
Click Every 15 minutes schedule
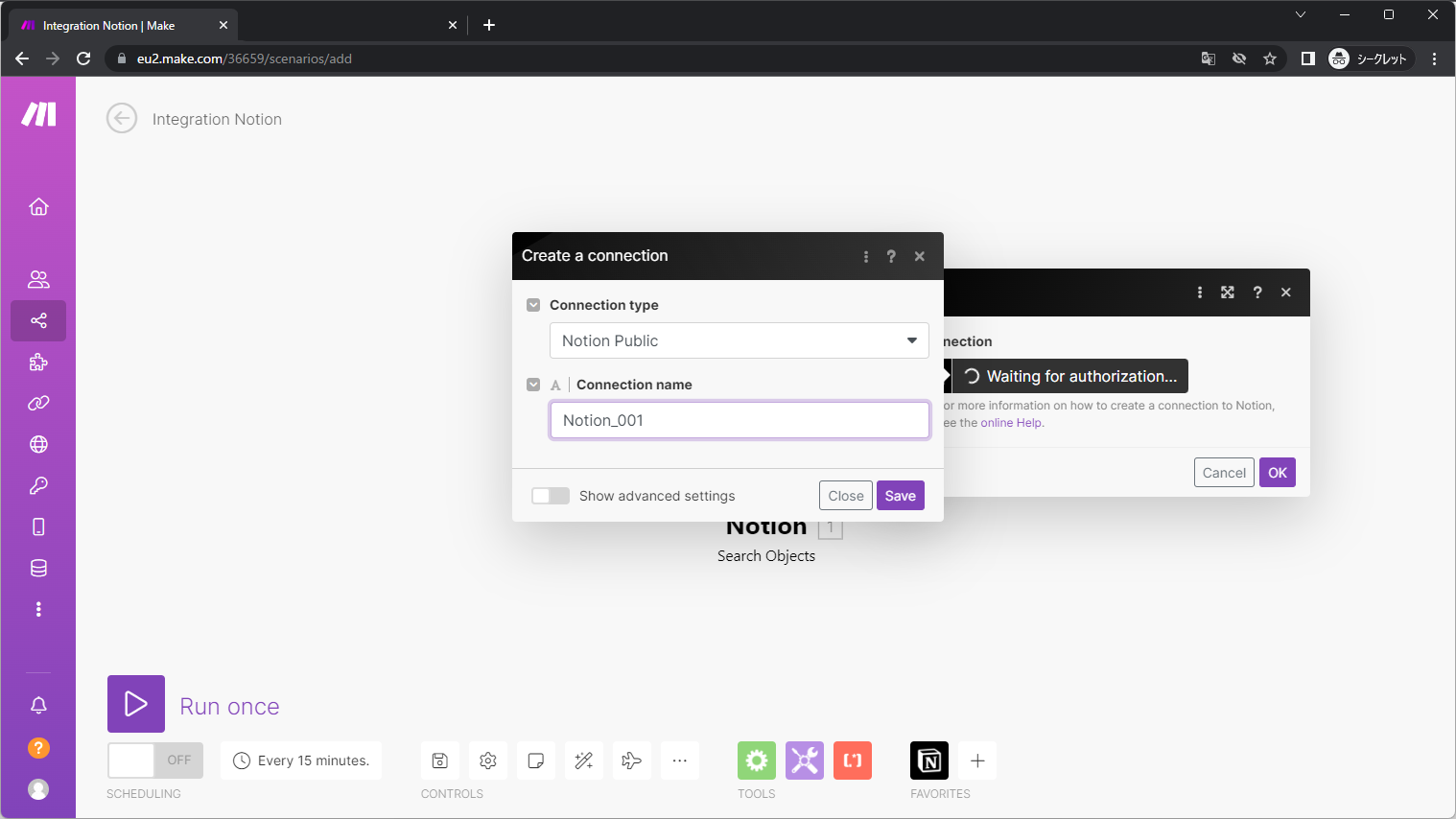(x=301, y=760)
